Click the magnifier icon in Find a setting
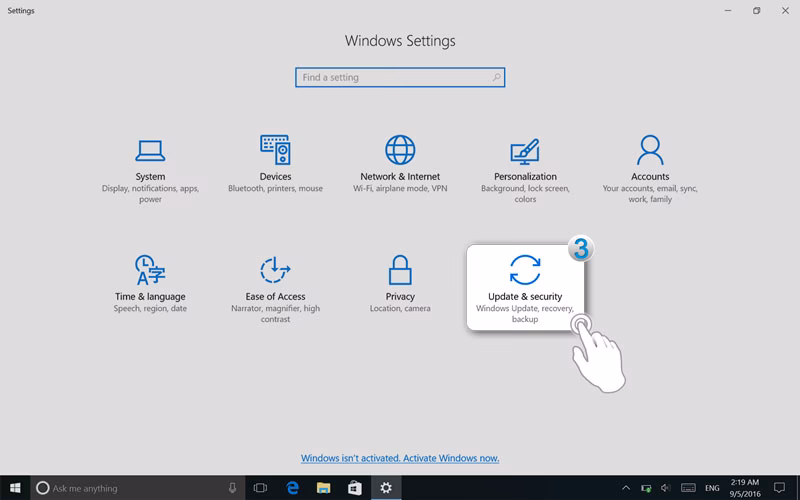This screenshot has height=500, width=800. [496, 77]
